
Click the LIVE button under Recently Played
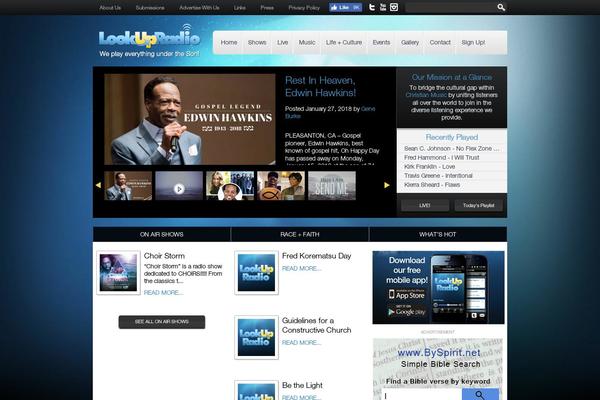coord(425,206)
